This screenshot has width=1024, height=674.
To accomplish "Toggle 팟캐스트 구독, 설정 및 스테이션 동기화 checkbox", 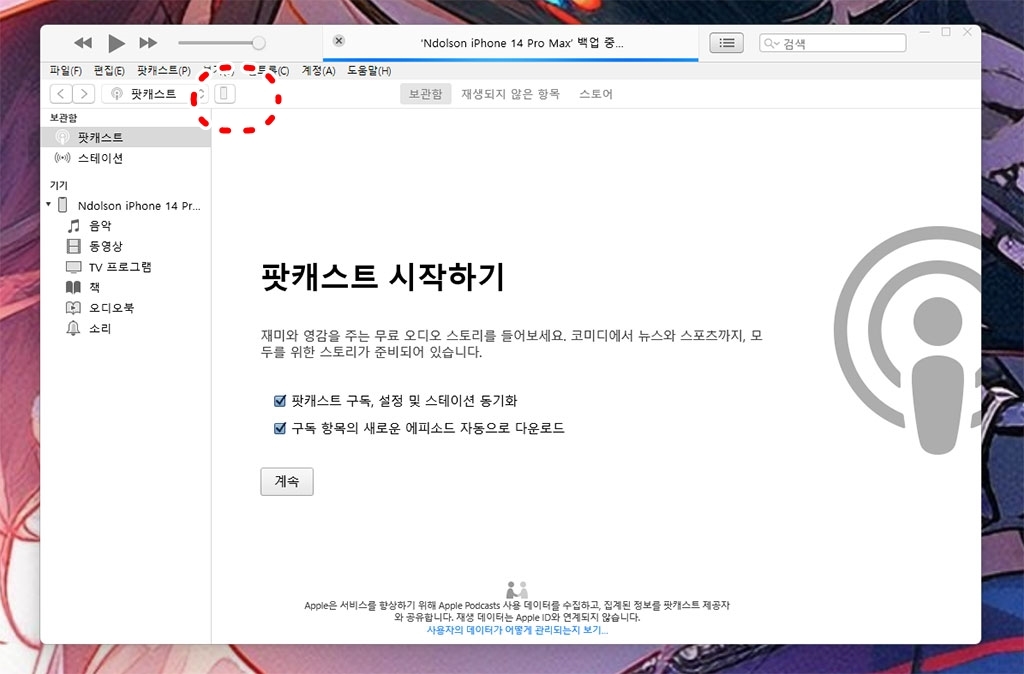I will tap(280, 400).
